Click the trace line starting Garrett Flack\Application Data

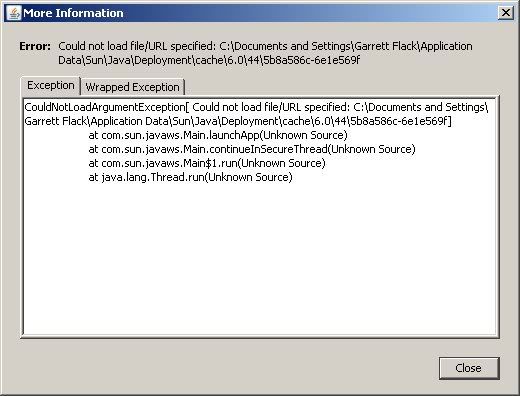(x=238, y=121)
